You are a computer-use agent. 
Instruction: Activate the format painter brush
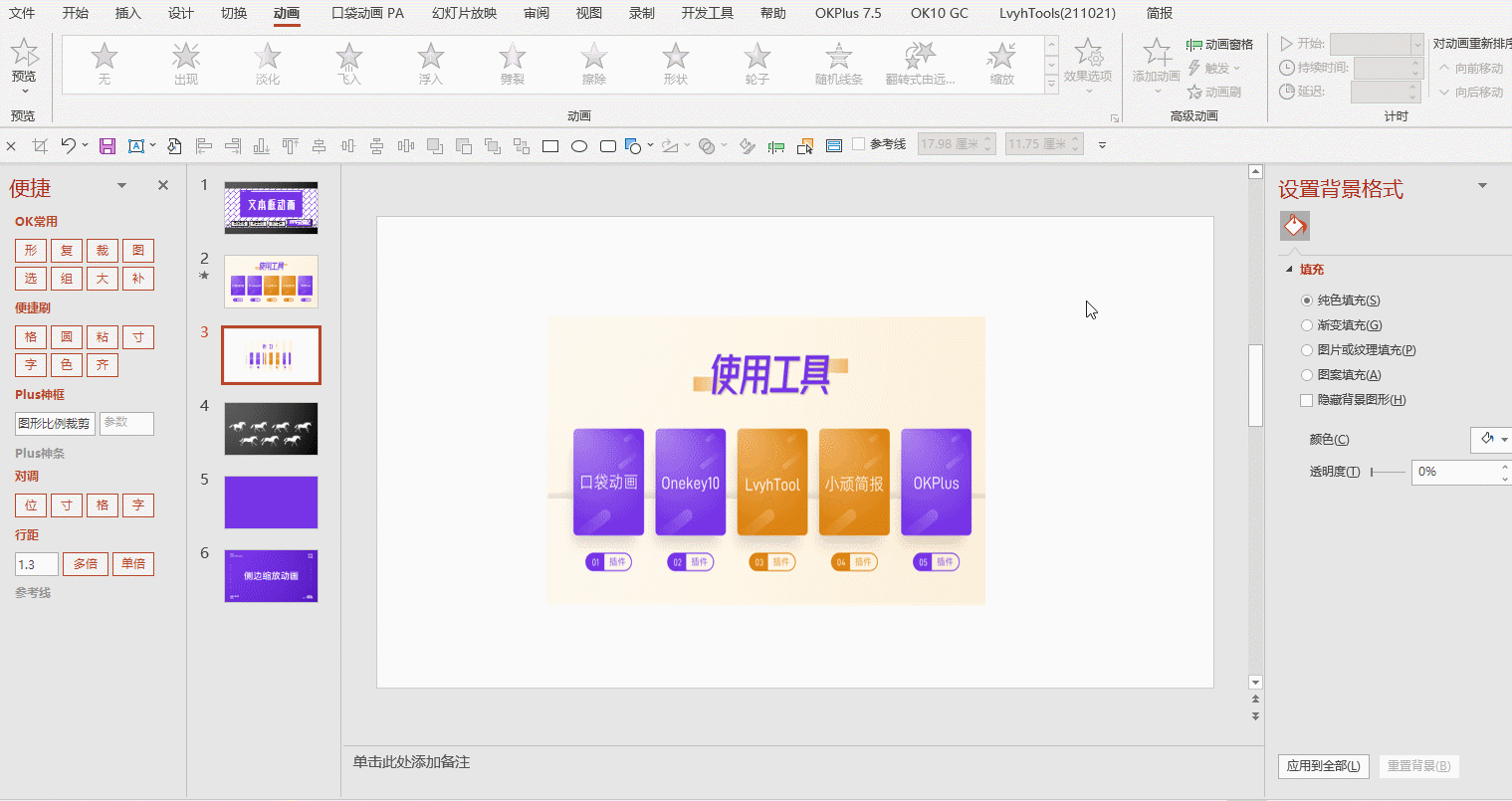[x=748, y=146]
